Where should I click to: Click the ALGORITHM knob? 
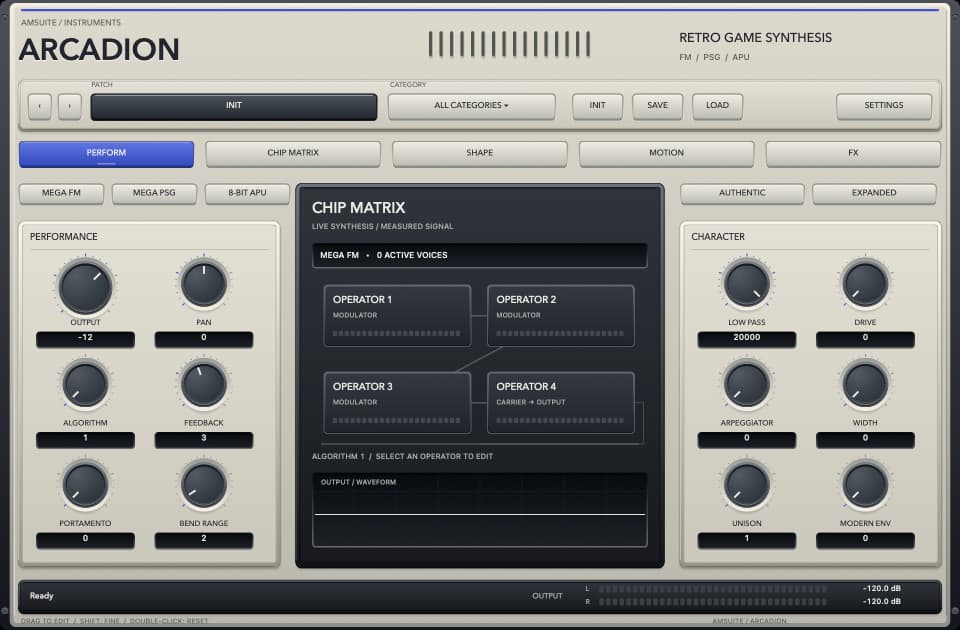pyautogui.click(x=86, y=384)
